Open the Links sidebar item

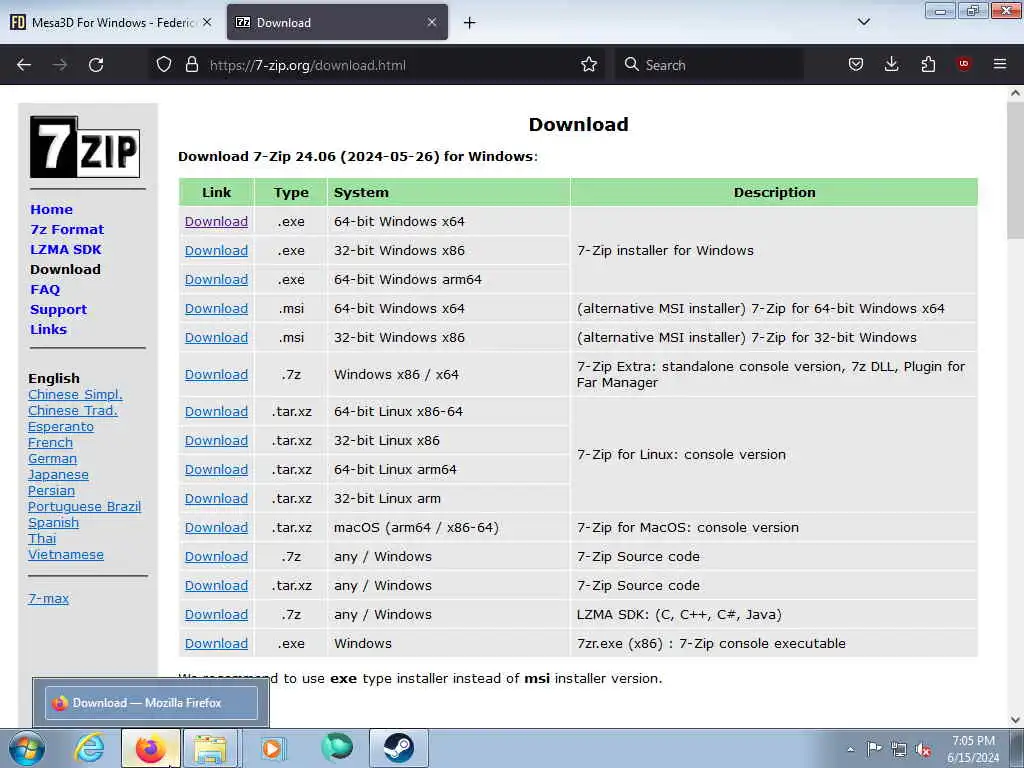point(48,329)
